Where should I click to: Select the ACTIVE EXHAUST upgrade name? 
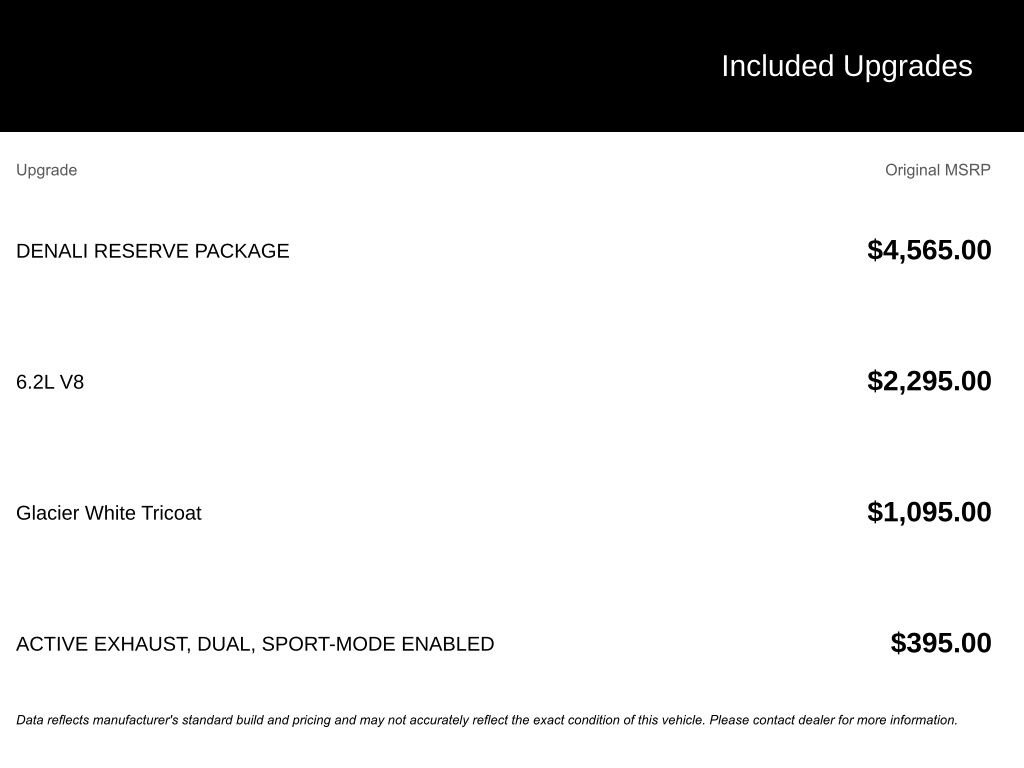255,644
